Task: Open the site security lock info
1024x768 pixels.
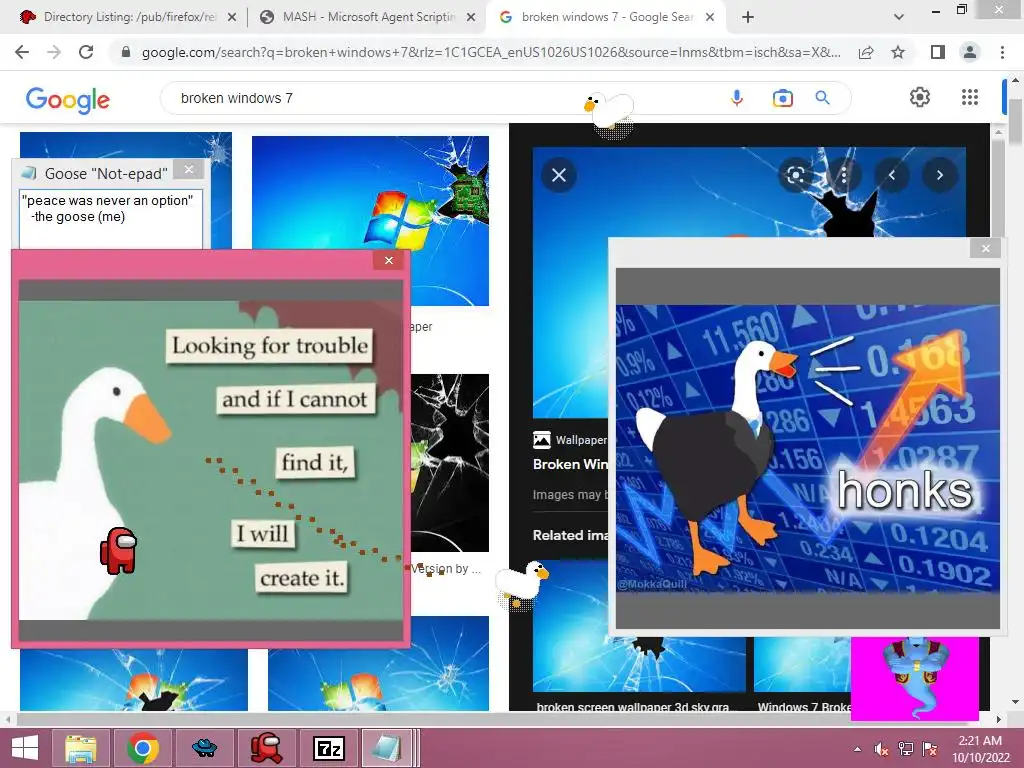Action: 126,52
